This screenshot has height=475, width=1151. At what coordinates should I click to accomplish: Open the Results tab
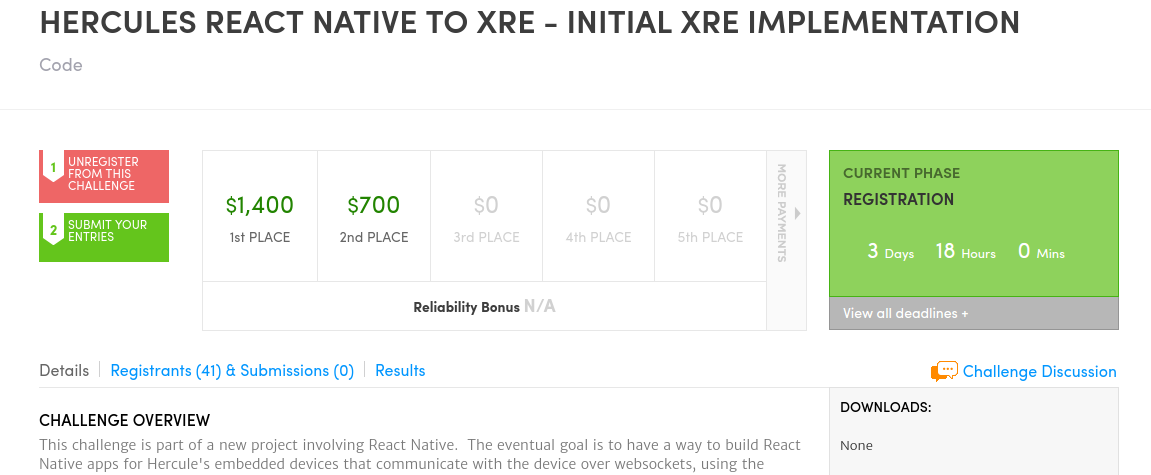point(400,371)
